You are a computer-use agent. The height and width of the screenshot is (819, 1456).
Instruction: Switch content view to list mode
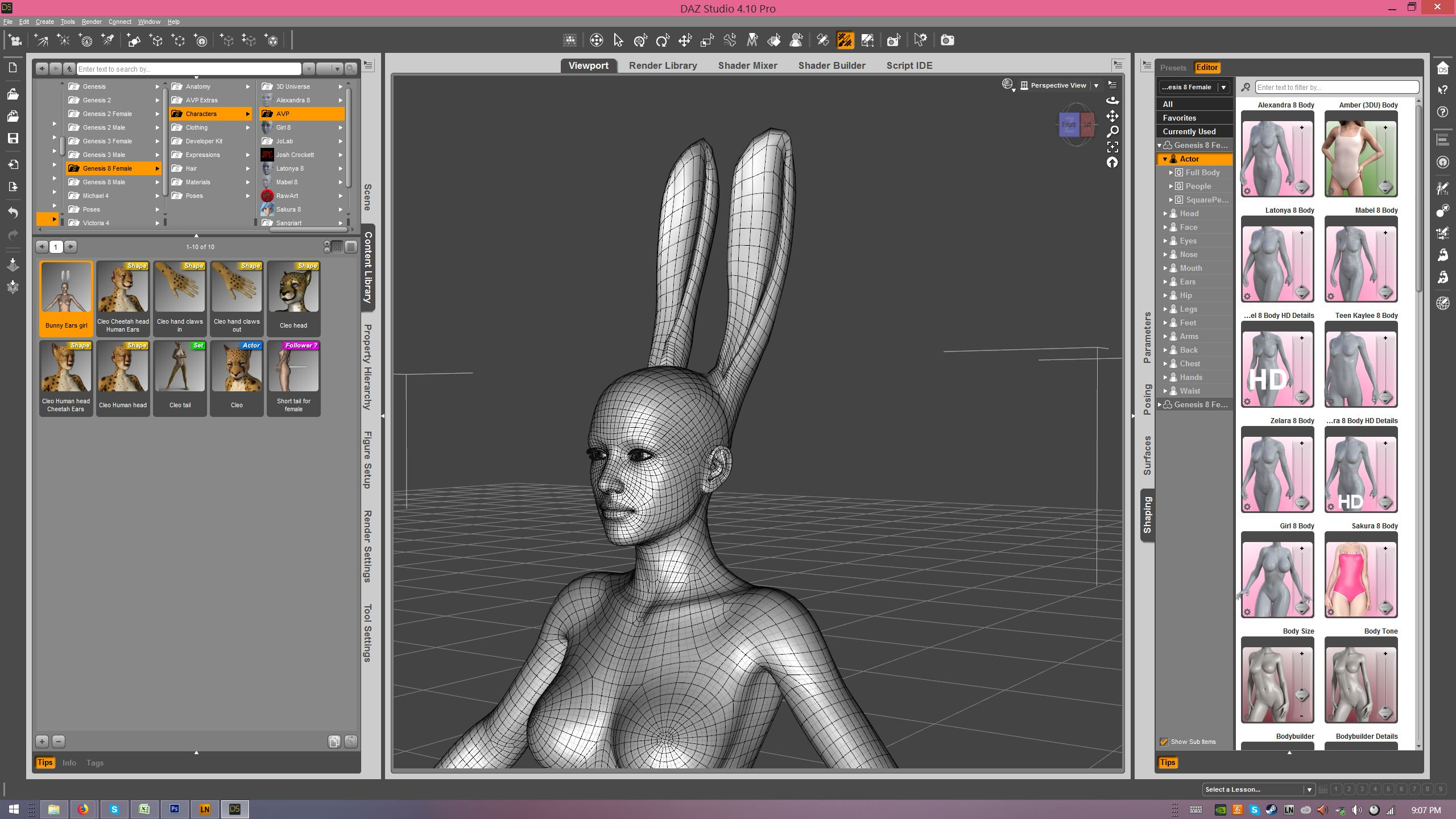coord(351,247)
